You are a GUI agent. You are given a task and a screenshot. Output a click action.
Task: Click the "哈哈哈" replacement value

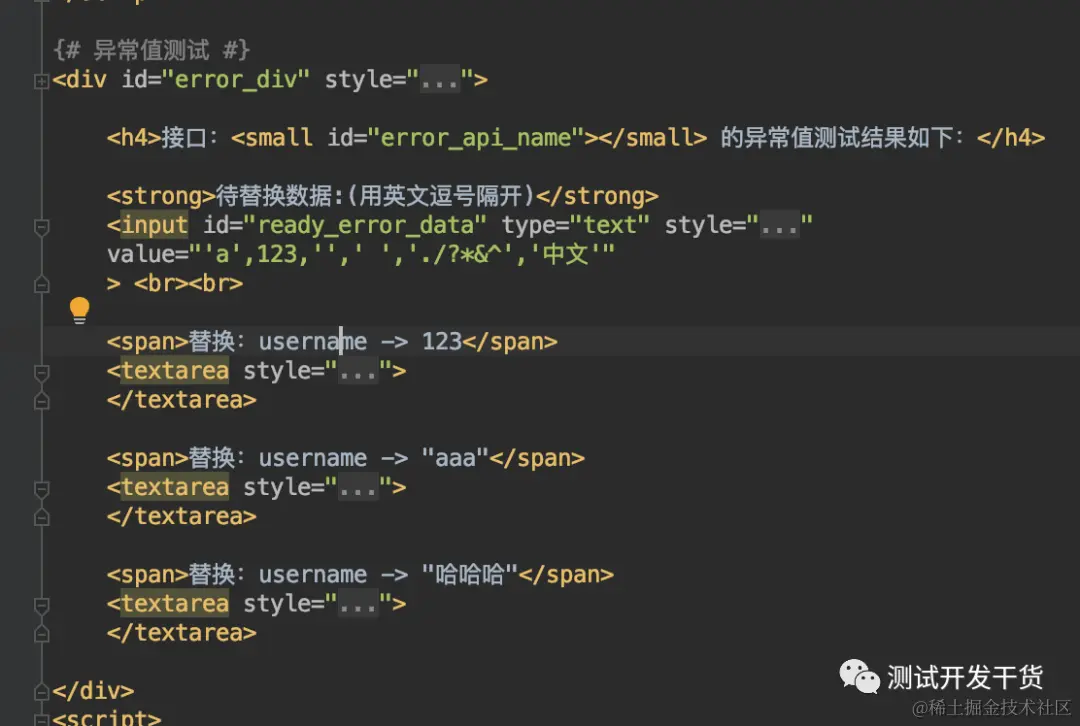coord(470,575)
